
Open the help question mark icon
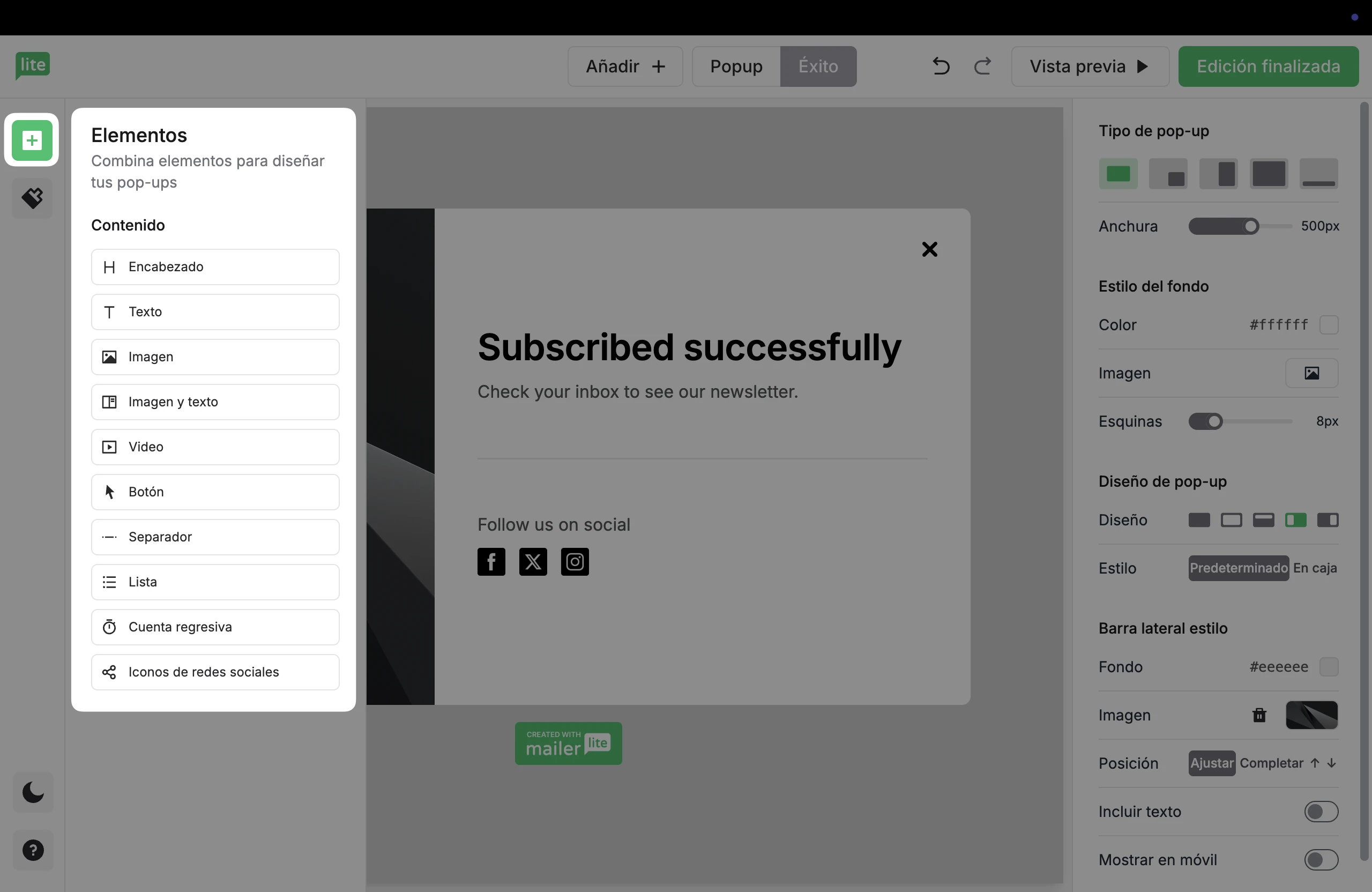tap(33, 850)
